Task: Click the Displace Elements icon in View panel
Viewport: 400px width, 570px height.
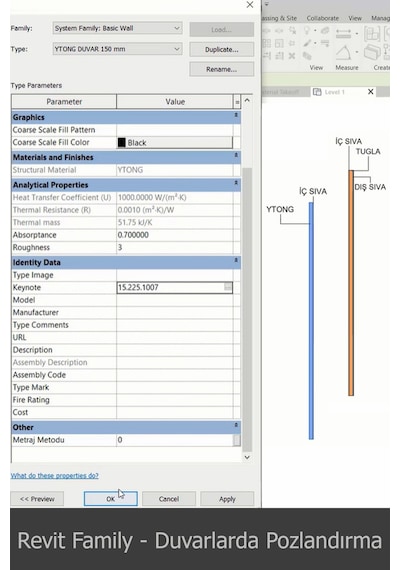Action: [325, 31]
